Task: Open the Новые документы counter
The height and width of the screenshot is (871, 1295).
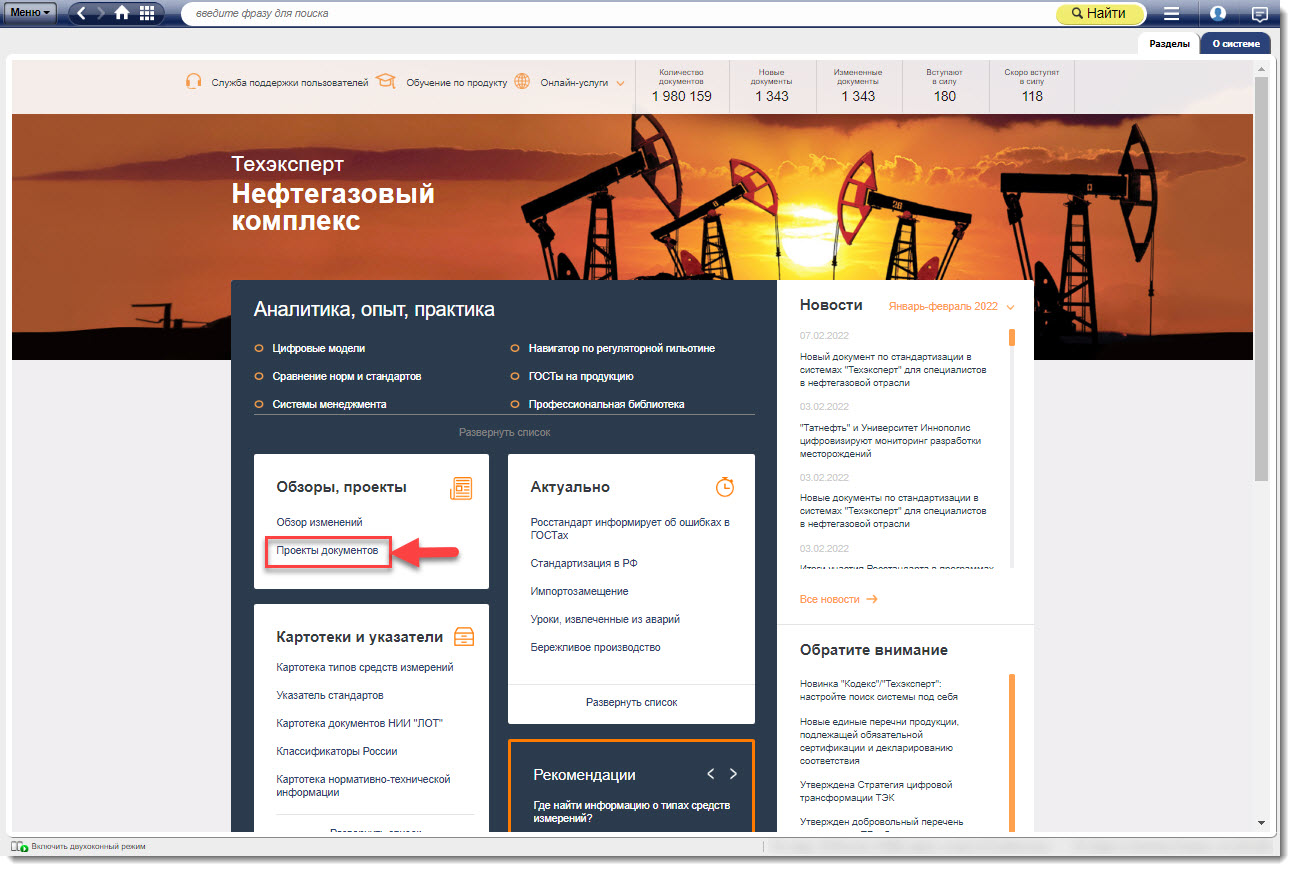Action: 771,86
